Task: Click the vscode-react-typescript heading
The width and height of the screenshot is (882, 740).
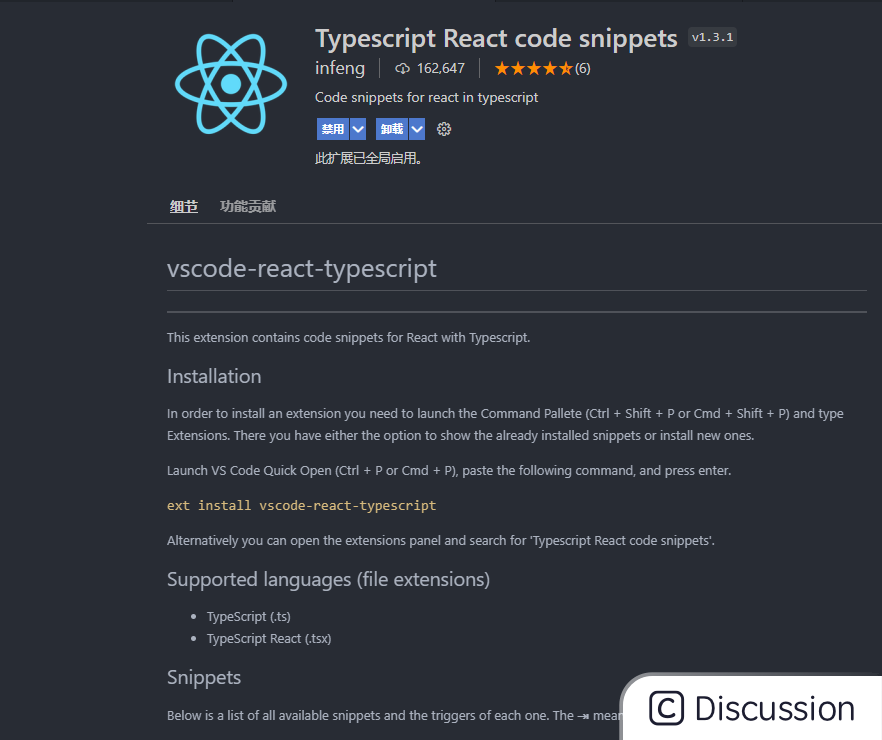Action: [302, 268]
